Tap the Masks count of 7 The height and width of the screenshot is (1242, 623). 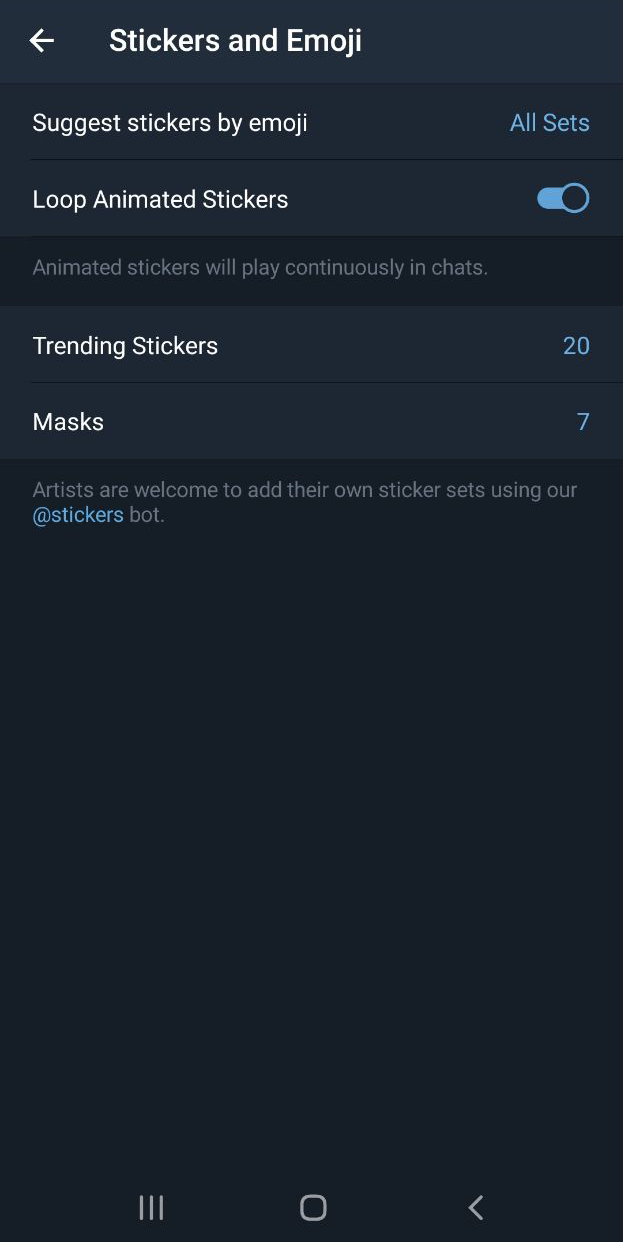coord(583,422)
